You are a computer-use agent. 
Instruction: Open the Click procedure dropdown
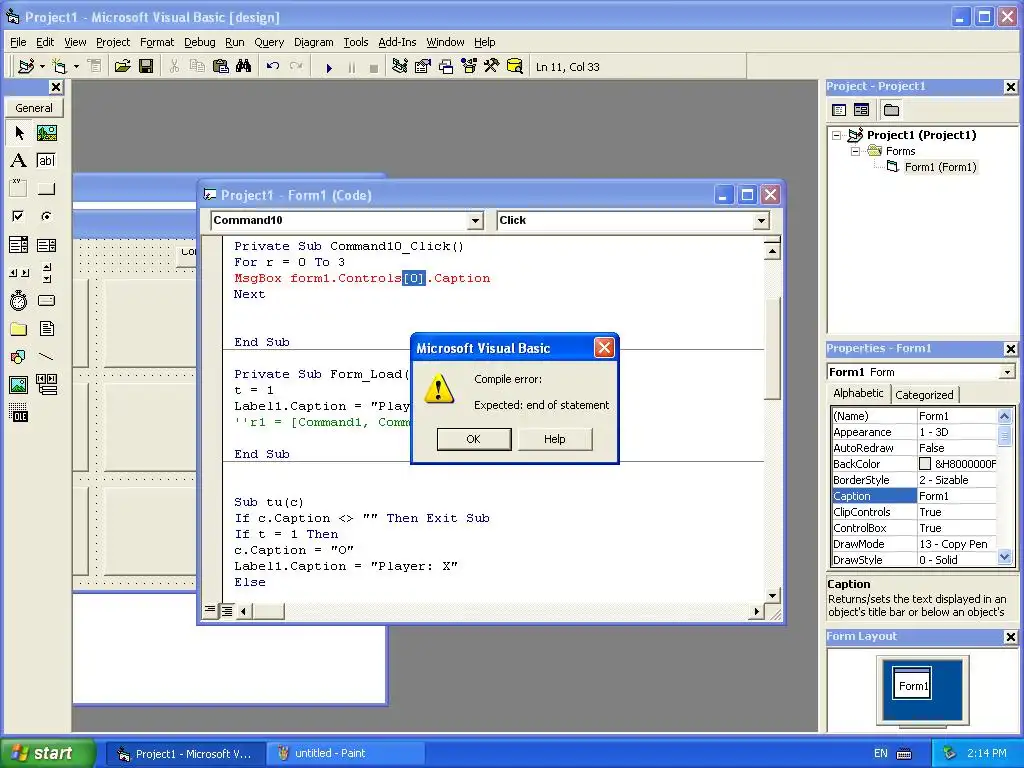pyautogui.click(x=761, y=221)
